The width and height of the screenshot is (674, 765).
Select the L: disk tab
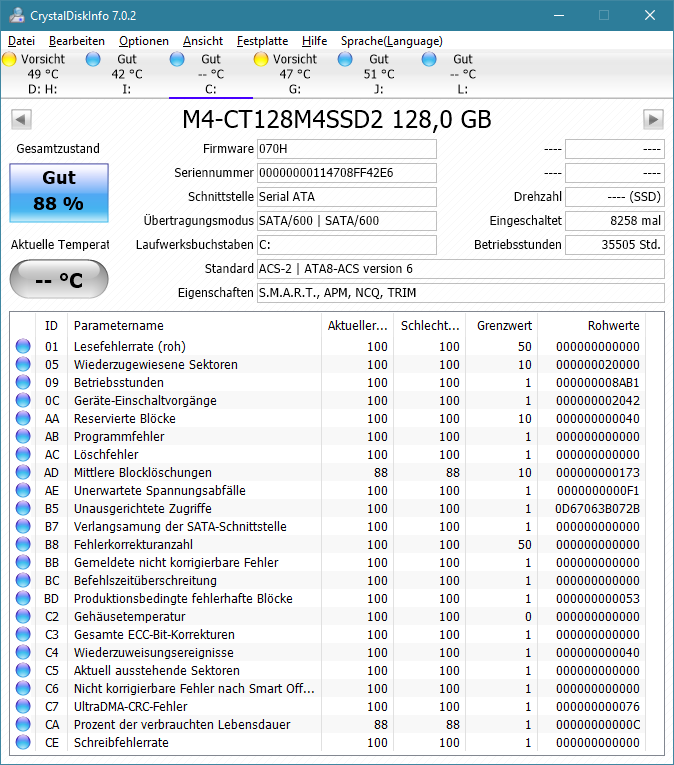tap(462, 74)
